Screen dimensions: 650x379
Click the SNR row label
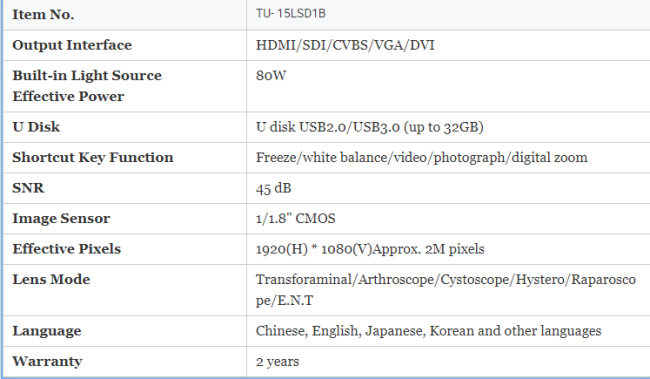tap(28, 188)
